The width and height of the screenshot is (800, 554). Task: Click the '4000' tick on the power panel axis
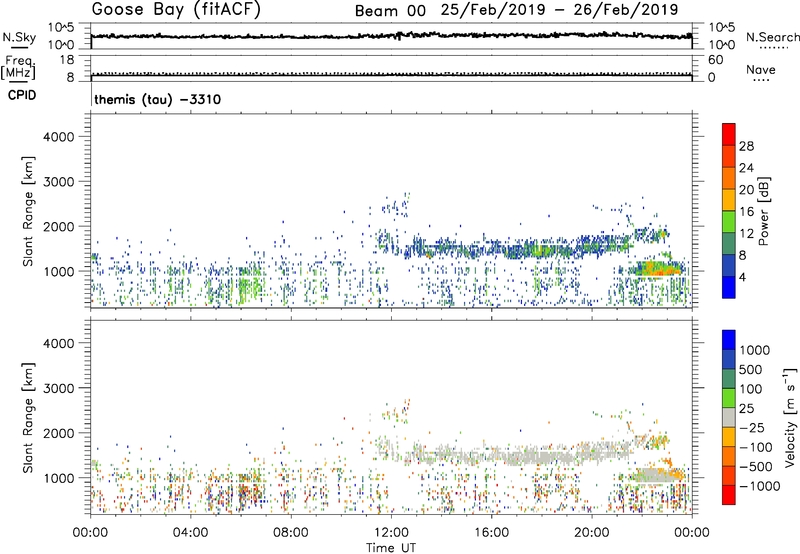point(58,137)
